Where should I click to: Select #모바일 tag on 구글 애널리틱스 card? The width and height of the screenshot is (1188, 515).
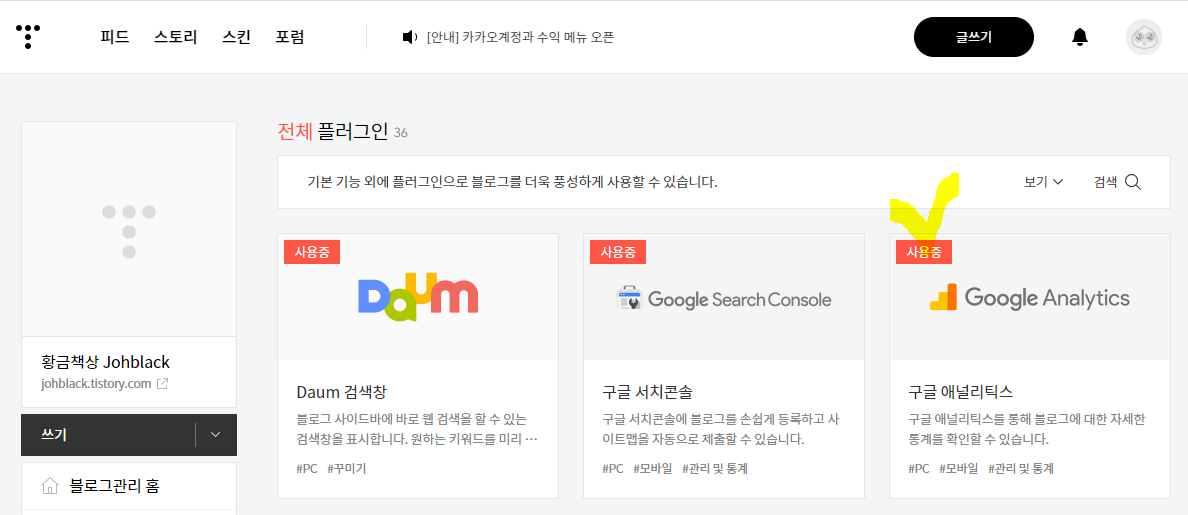tap(958, 469)
